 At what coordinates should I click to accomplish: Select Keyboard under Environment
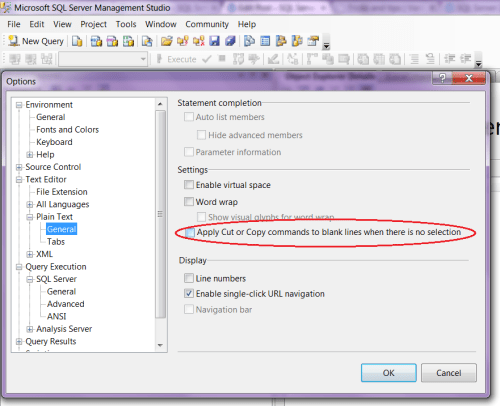pos(54,142)
